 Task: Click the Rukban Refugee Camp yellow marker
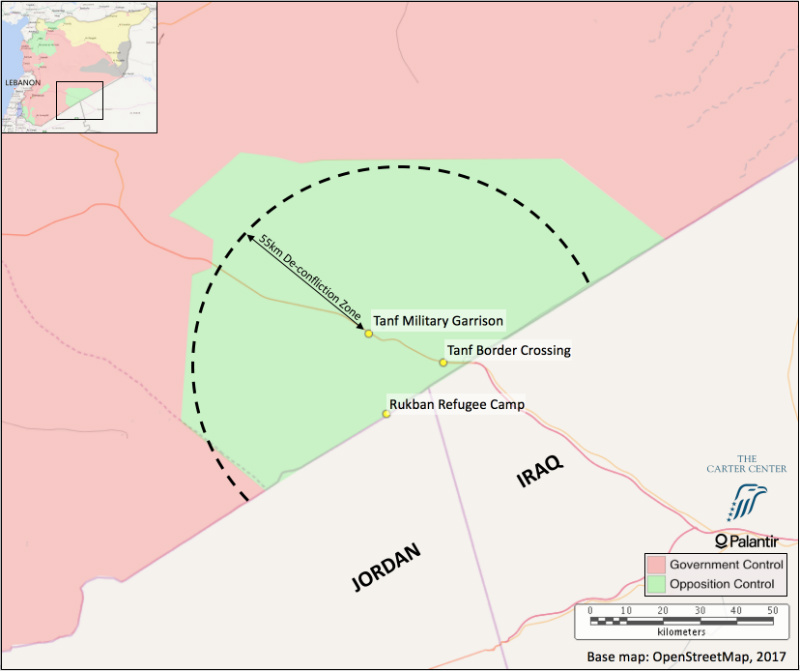click(386, 413)
